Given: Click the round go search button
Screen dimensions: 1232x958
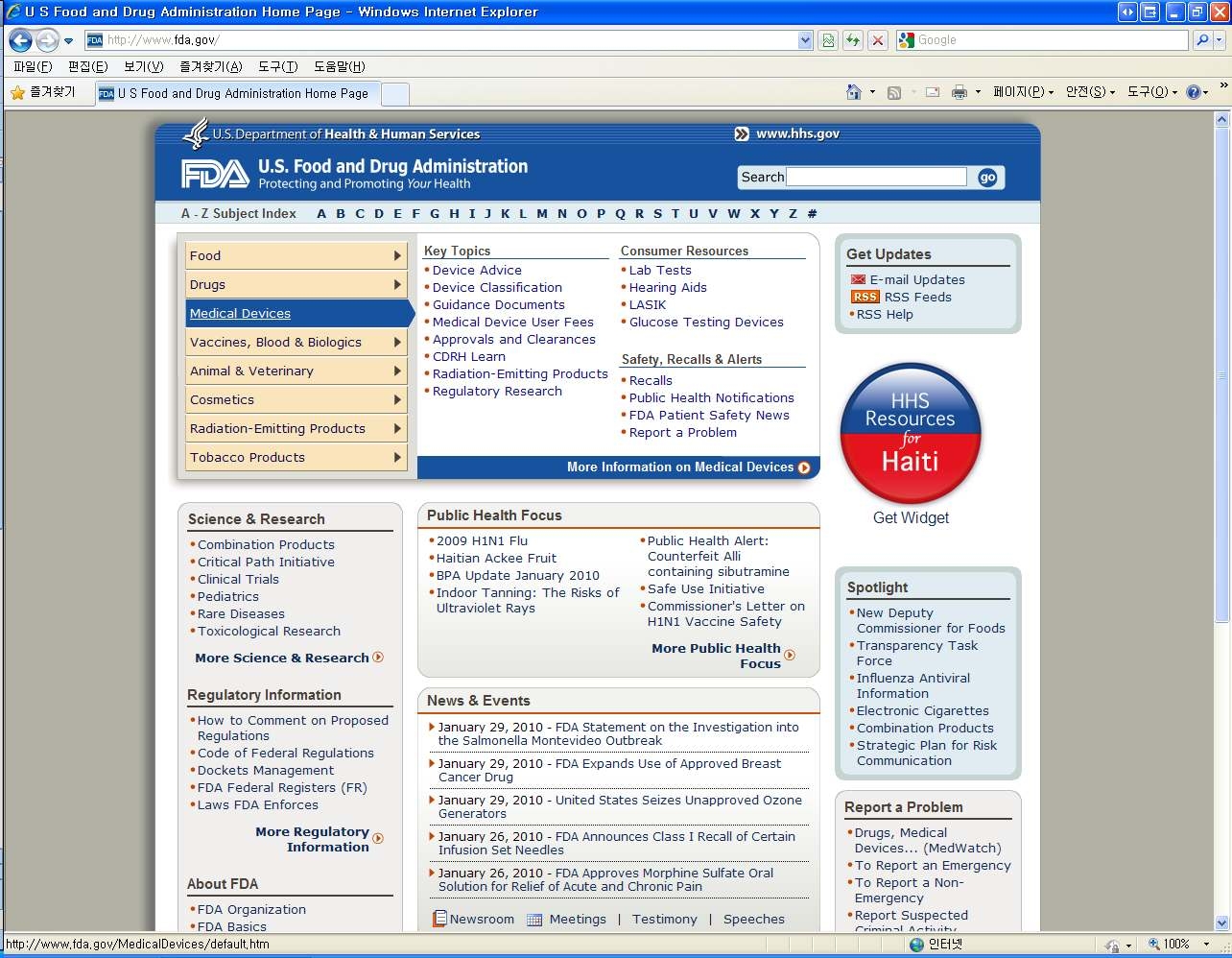Looking at the screenshot, I should pos(987,178).
